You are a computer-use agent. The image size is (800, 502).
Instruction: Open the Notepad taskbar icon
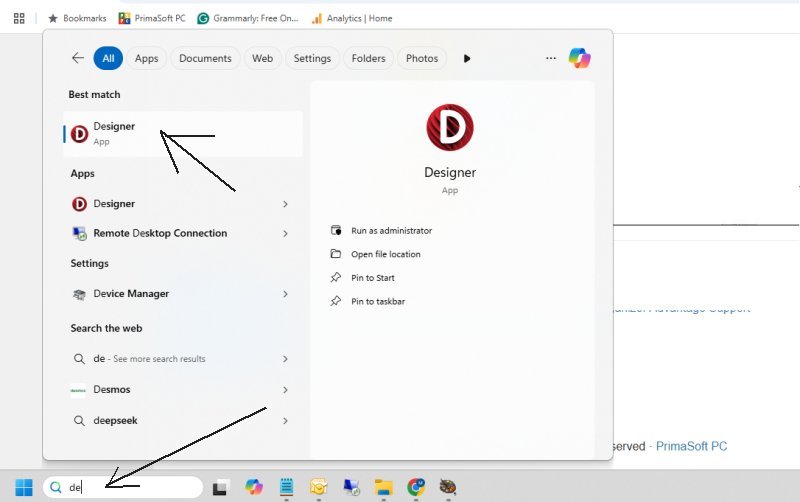coord(286,487)
